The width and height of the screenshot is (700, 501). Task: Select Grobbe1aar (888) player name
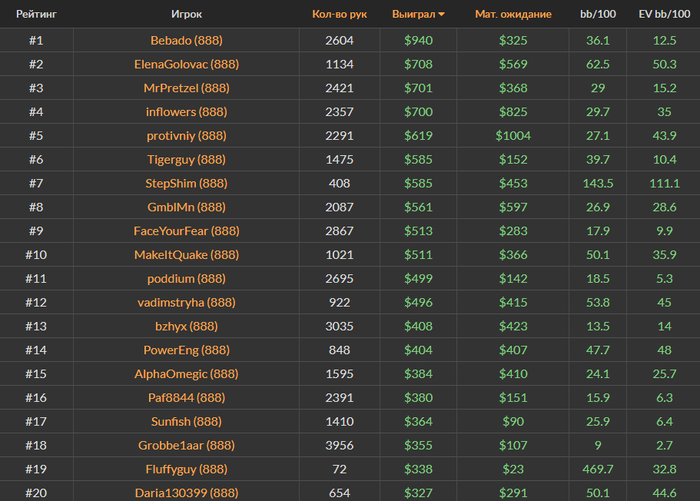[186, 445]
